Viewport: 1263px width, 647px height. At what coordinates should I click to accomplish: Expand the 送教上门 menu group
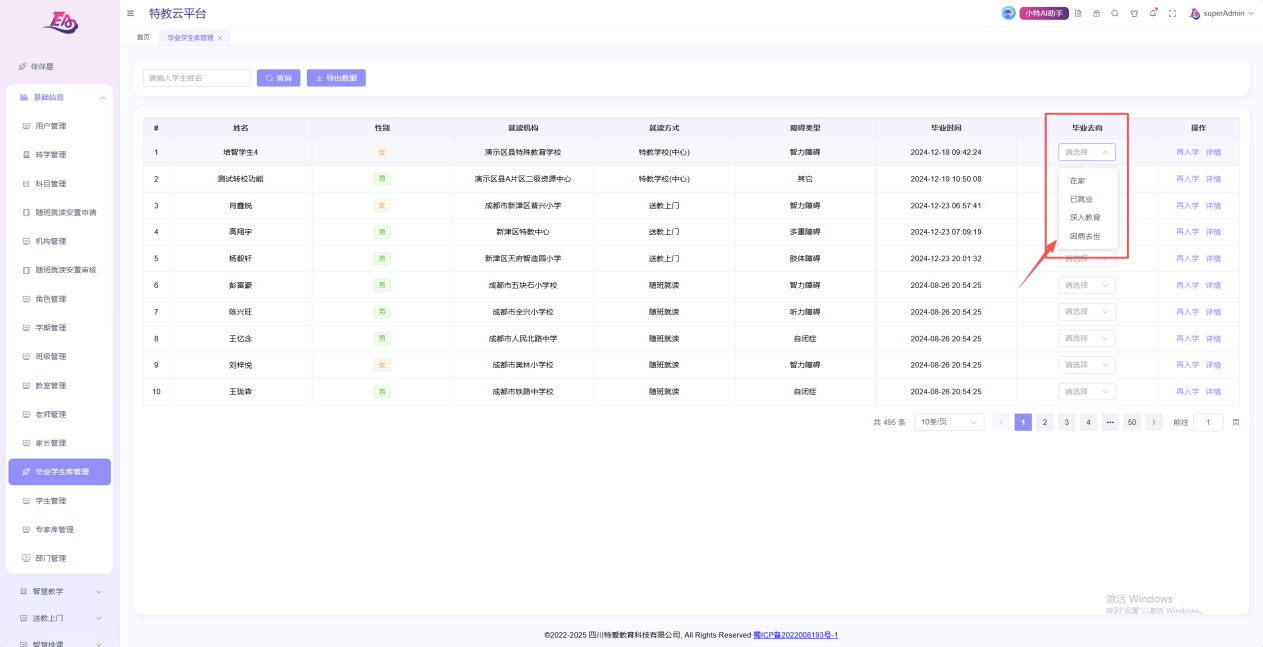[60, 618]
